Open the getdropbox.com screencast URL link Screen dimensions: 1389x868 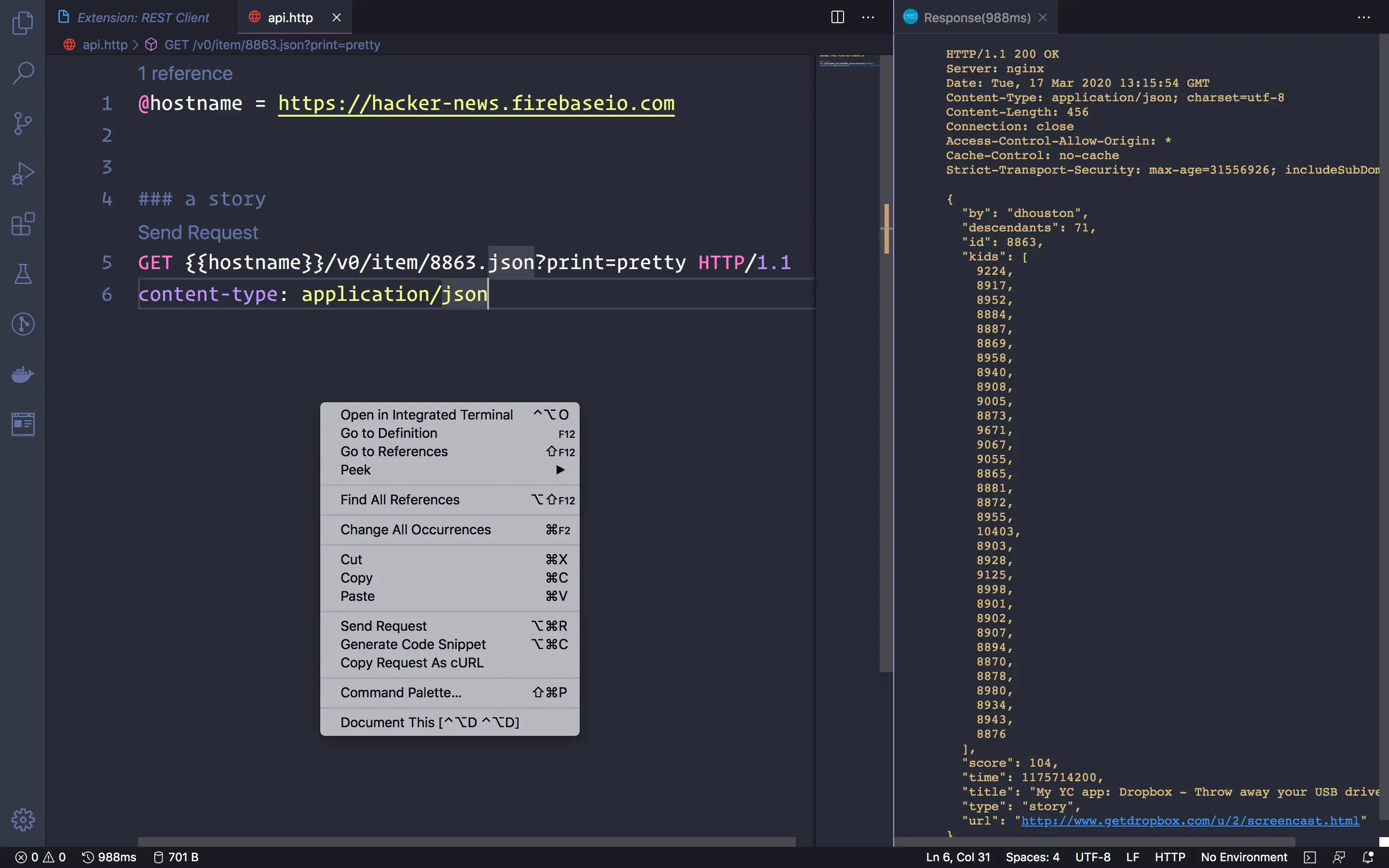pyautogui.click(x=1190, y=821)
